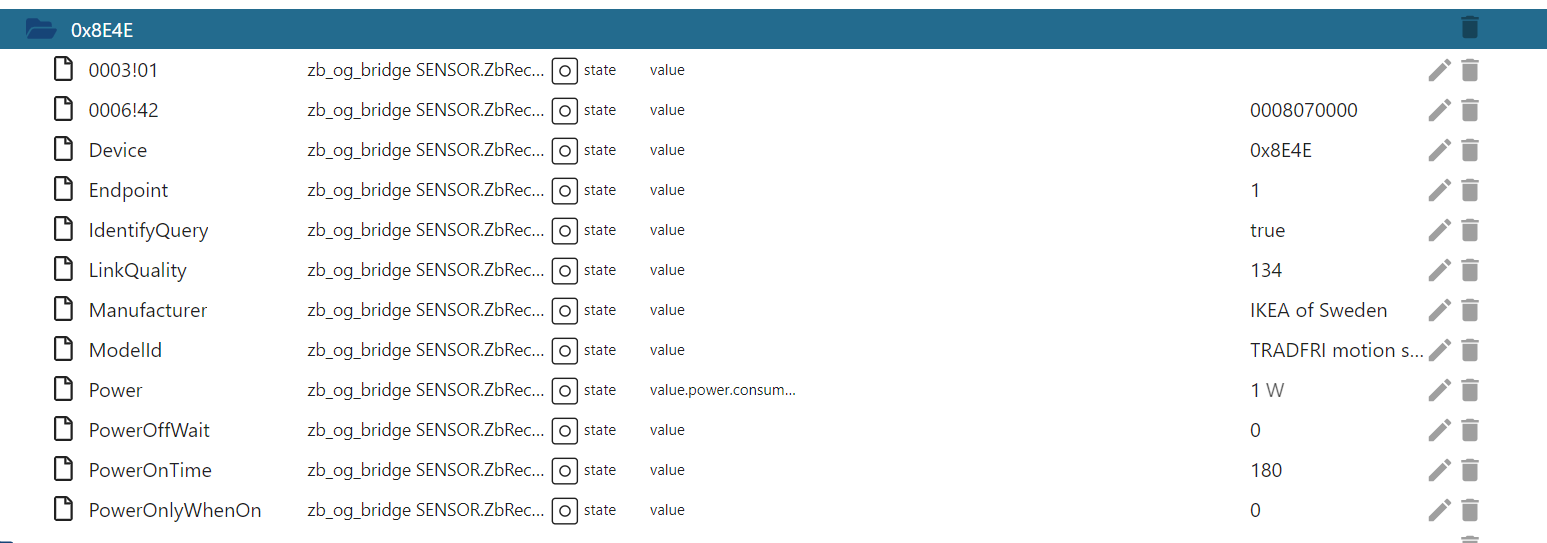Edit the ModelId state entry
The width and height of the screenshot is (1547, 543).
point(1439,350)
